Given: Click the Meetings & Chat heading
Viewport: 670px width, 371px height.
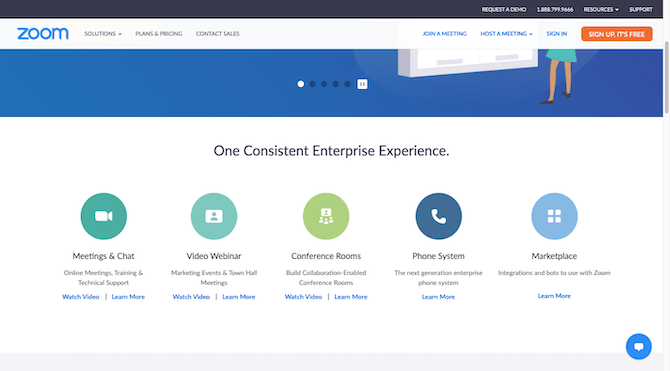Looking at the screenshot, I should click(x=103, y=256).
